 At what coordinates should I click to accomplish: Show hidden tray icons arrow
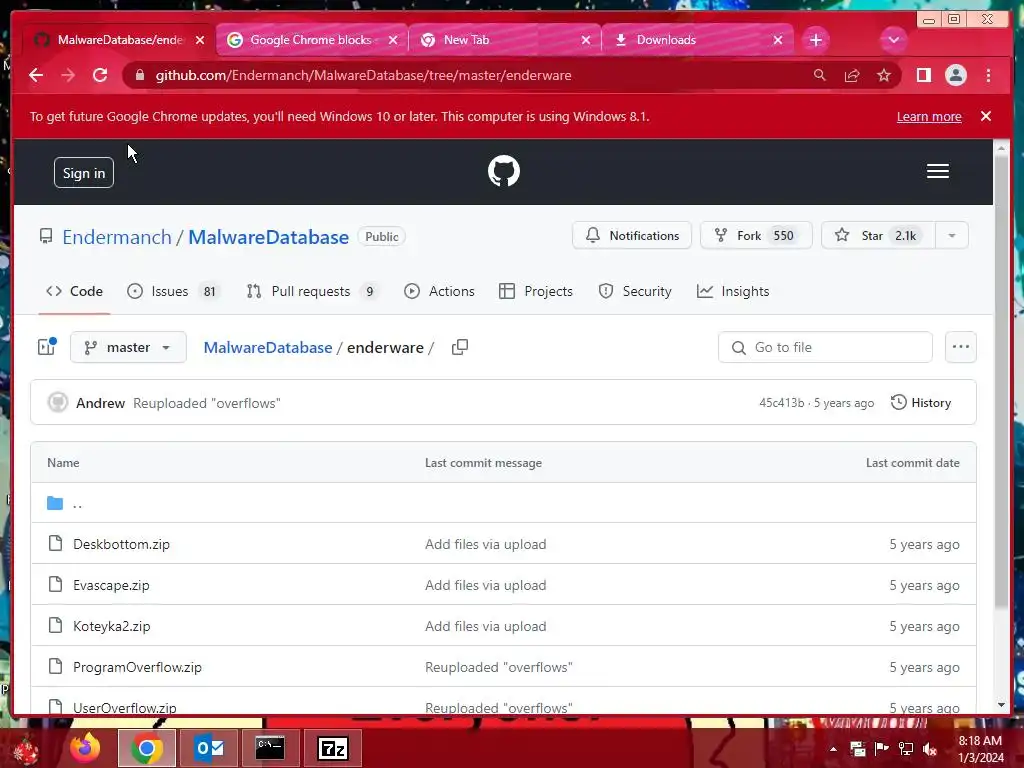pos(833,749)
